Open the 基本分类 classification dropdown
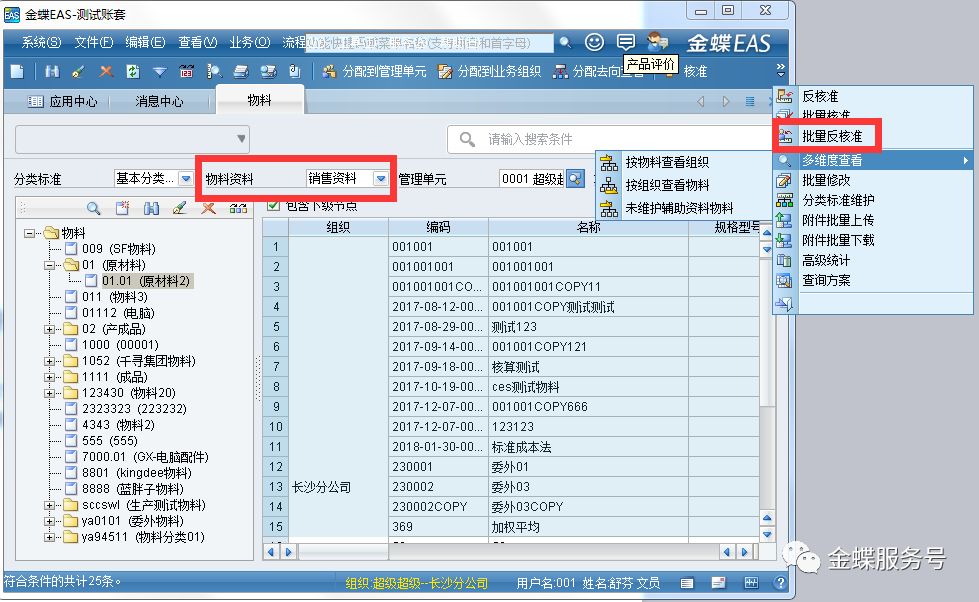 pos(185,179)
